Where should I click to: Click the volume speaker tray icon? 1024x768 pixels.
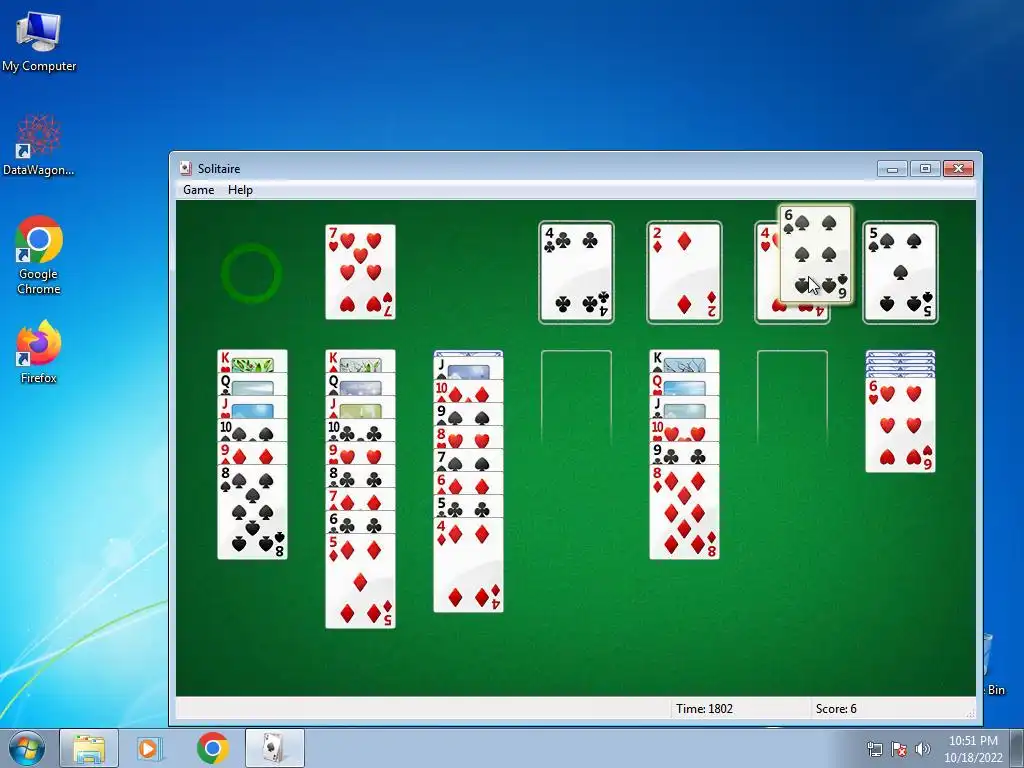[923, 748]
